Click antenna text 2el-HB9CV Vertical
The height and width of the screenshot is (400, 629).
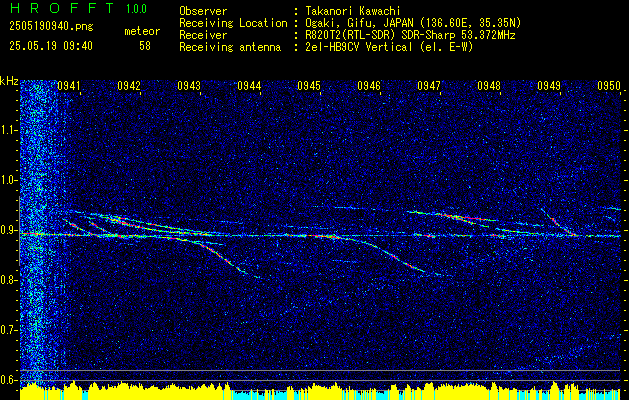click(389, 47)
